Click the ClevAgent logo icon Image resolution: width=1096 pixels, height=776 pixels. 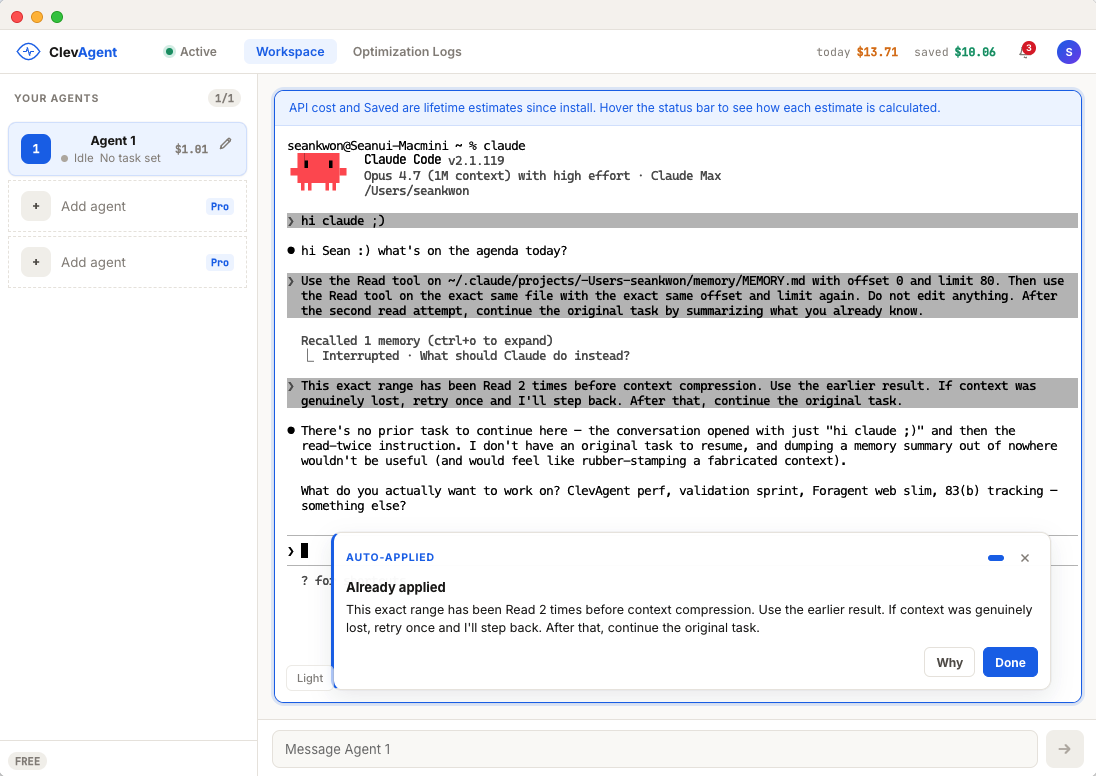pos(28,52)
